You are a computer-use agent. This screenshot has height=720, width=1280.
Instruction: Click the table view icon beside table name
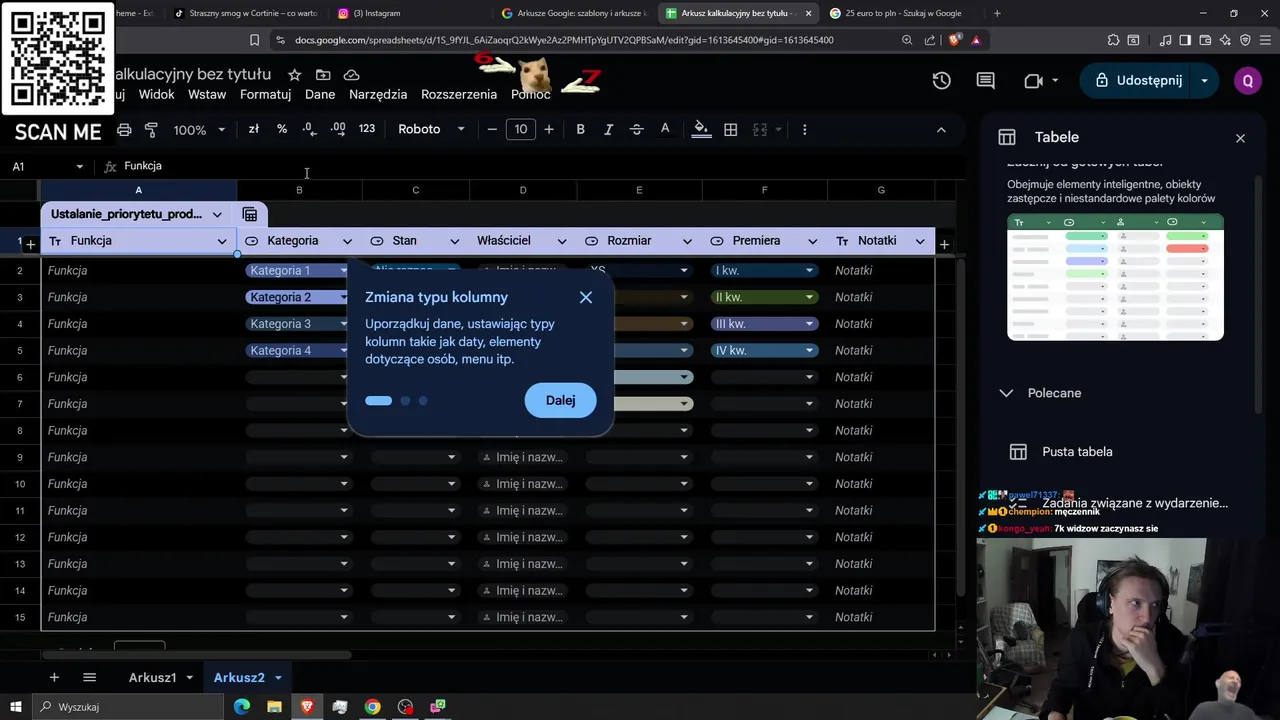coord(250,214)
